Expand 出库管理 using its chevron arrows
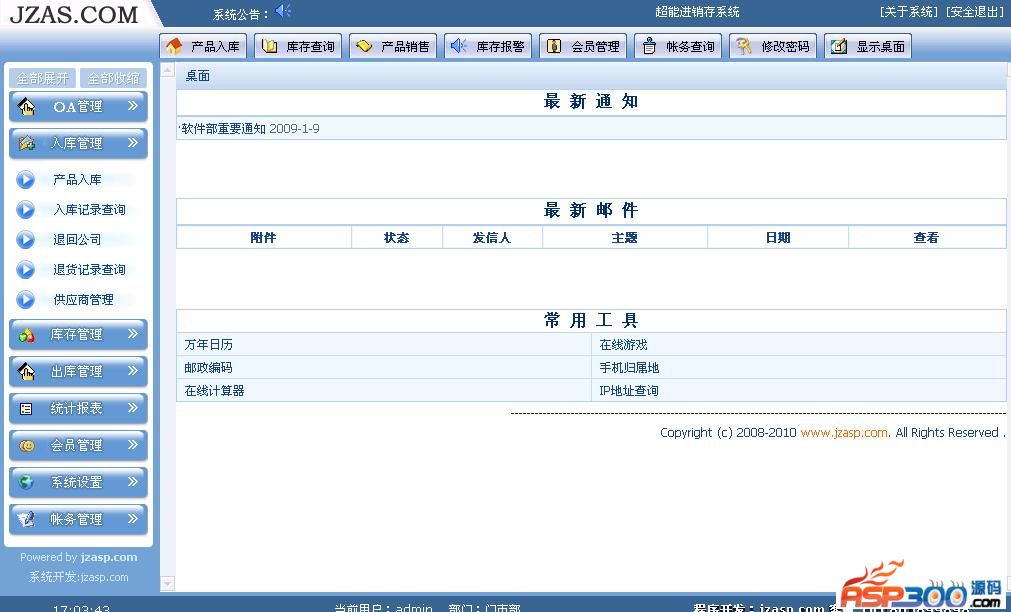 coord(133,371)
